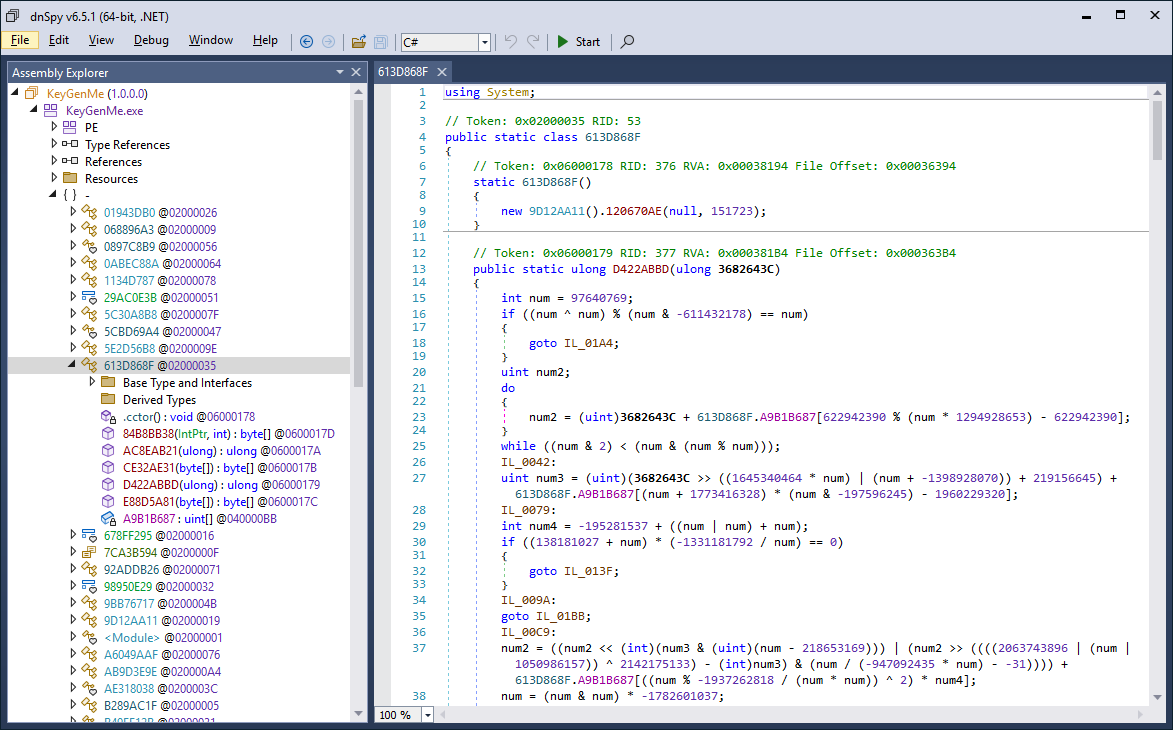1173x730 pixels.
Task: Click the Assembly Explorer vertical scrollbar
Action: click(x=358, y=240)
